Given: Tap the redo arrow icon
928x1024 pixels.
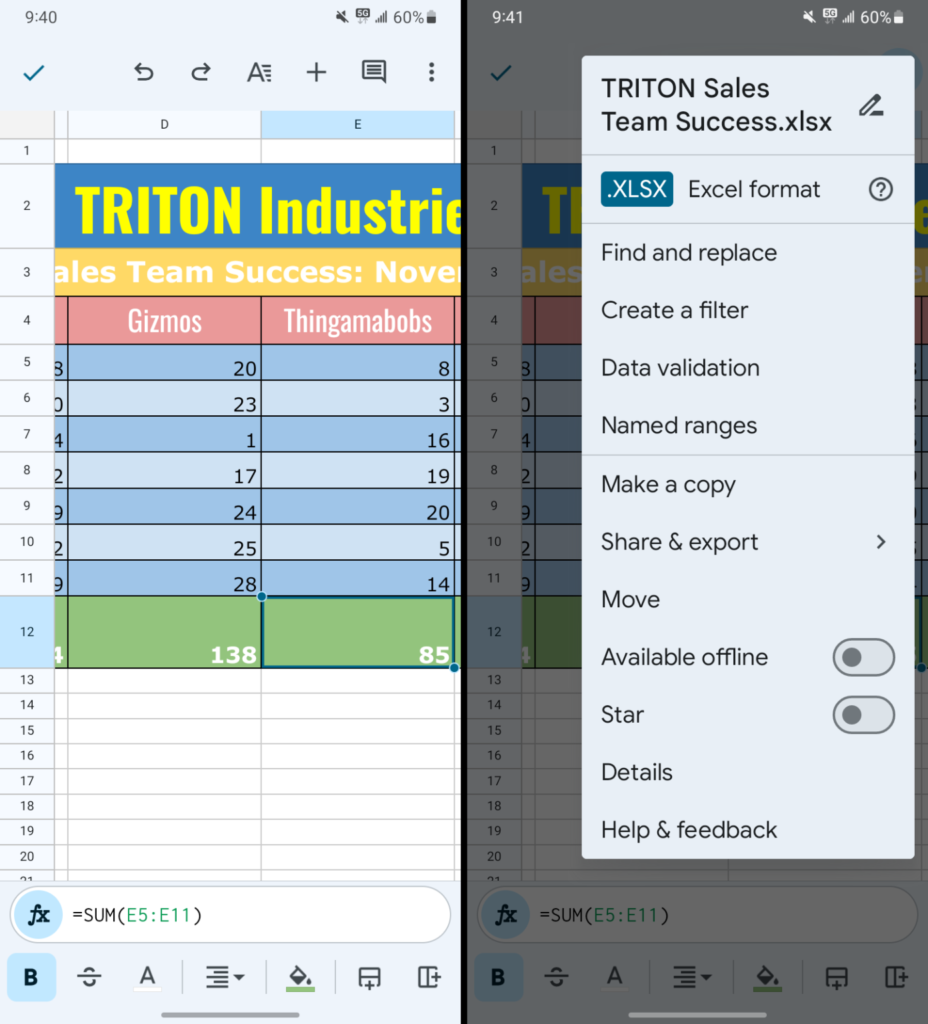Looking at the screenshot, I should pos(201,72).
